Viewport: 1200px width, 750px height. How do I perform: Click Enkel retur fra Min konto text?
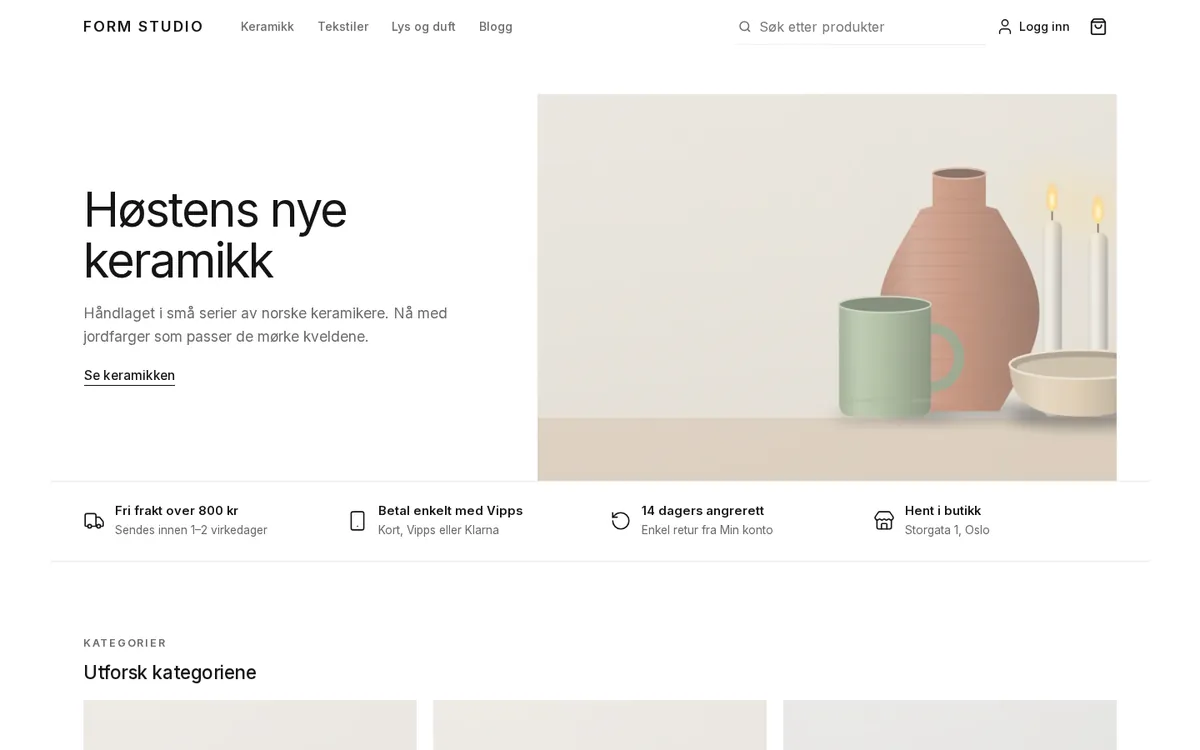(707, 530)
